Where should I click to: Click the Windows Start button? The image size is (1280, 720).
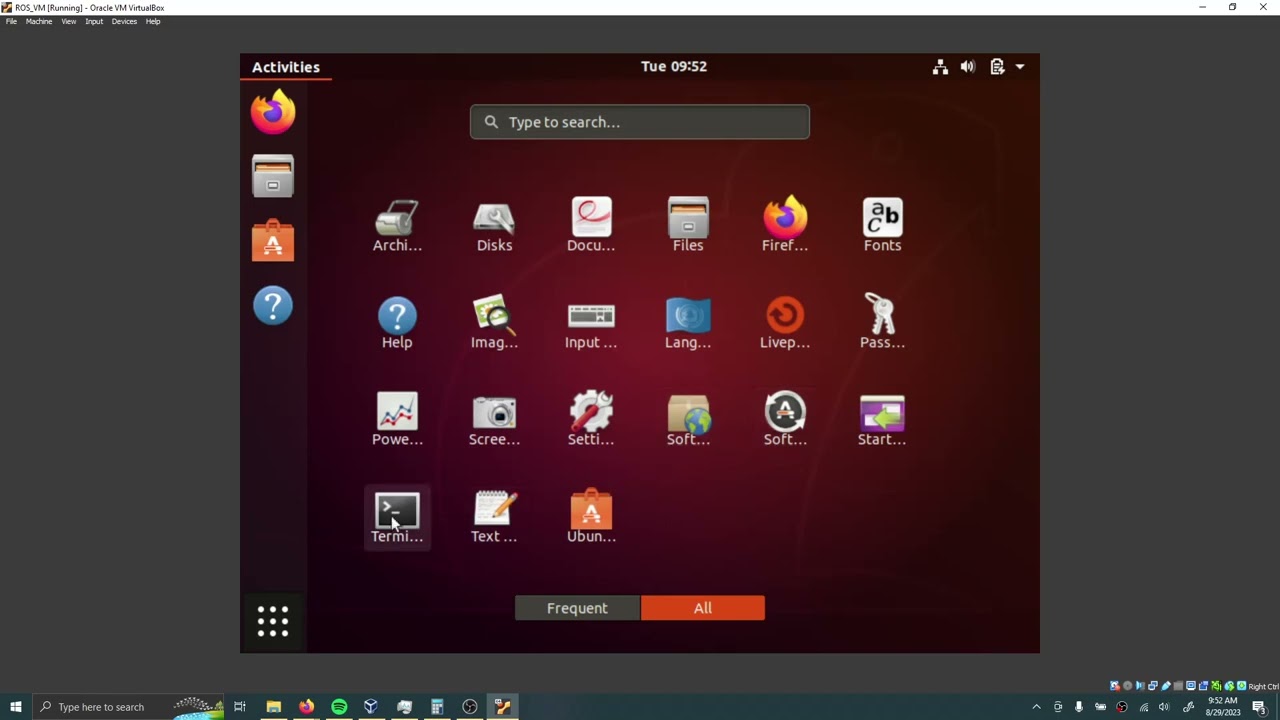point(15,707)
